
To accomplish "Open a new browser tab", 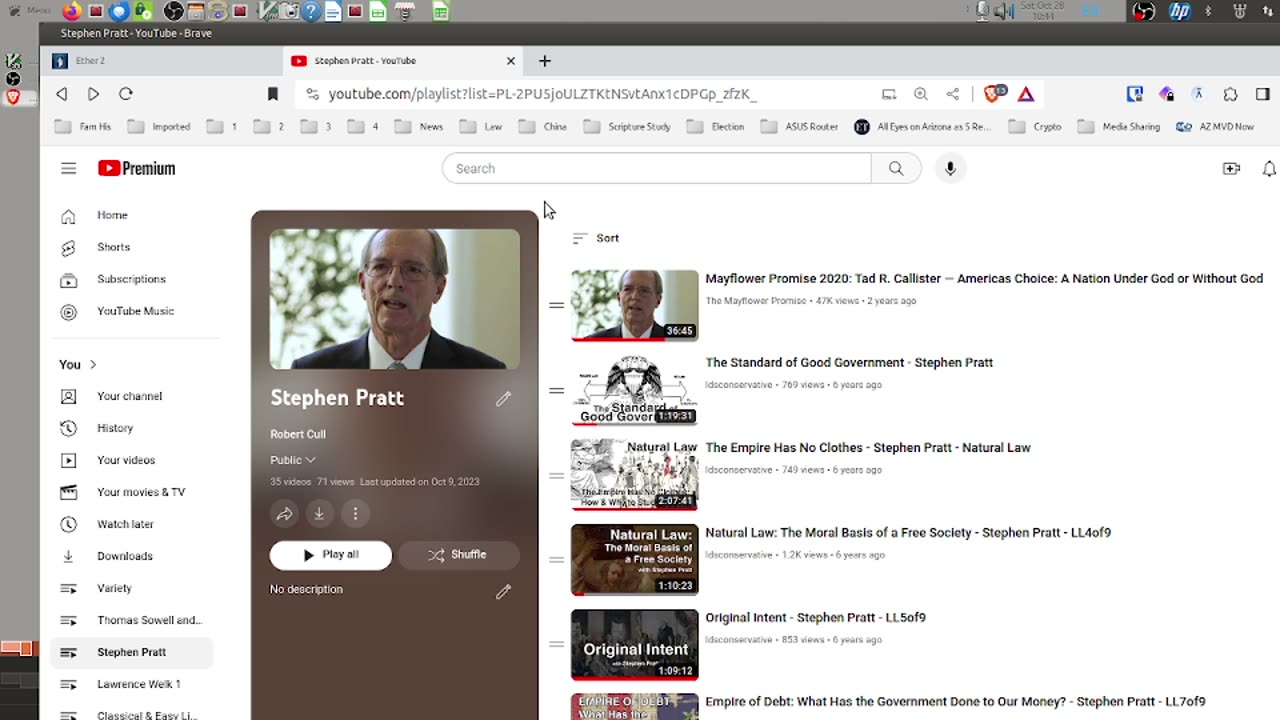I will (x=544, y=61).
